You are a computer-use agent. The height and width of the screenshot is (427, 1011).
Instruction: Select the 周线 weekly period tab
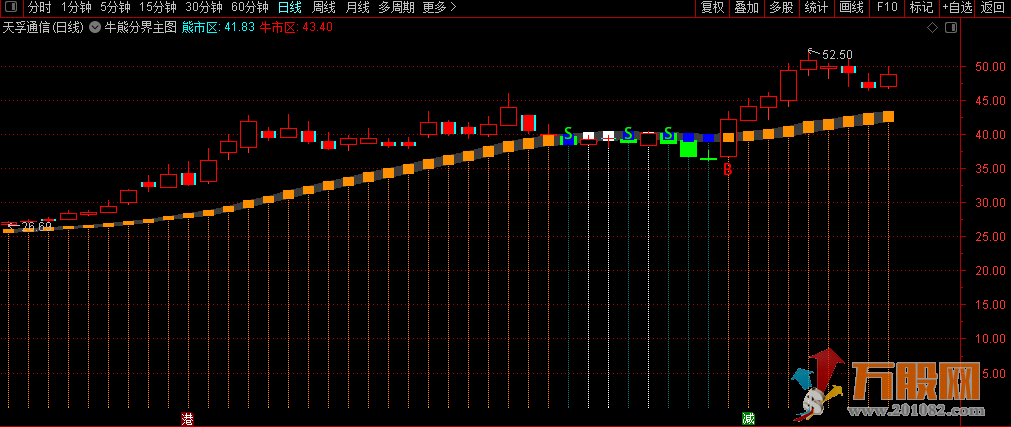(x=324, y=7)
